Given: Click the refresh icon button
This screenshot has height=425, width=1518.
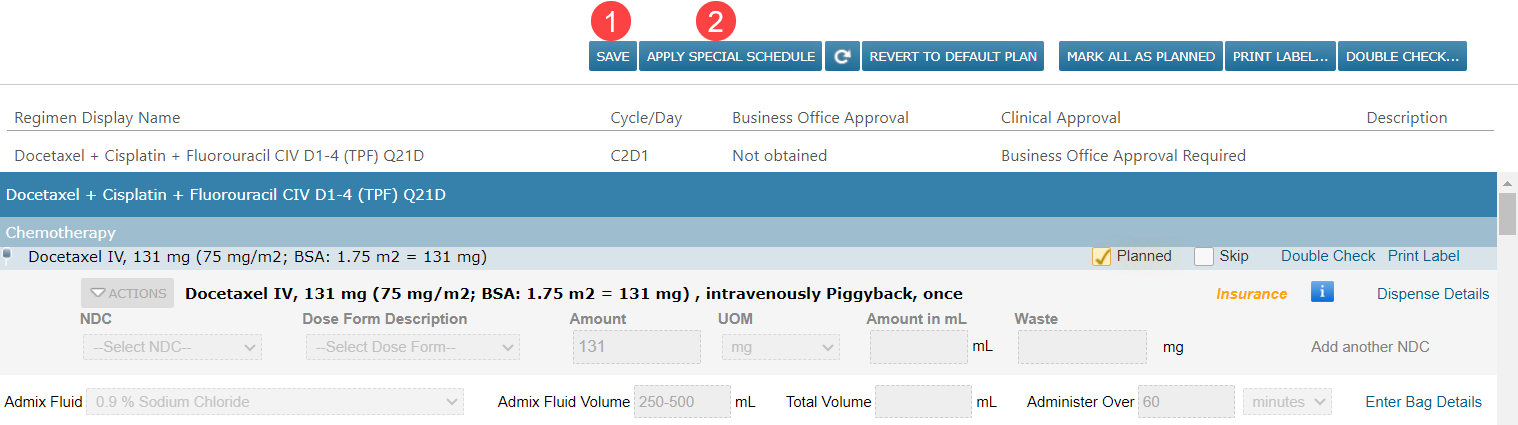Looking at the screenshot, I should [842, 56].
